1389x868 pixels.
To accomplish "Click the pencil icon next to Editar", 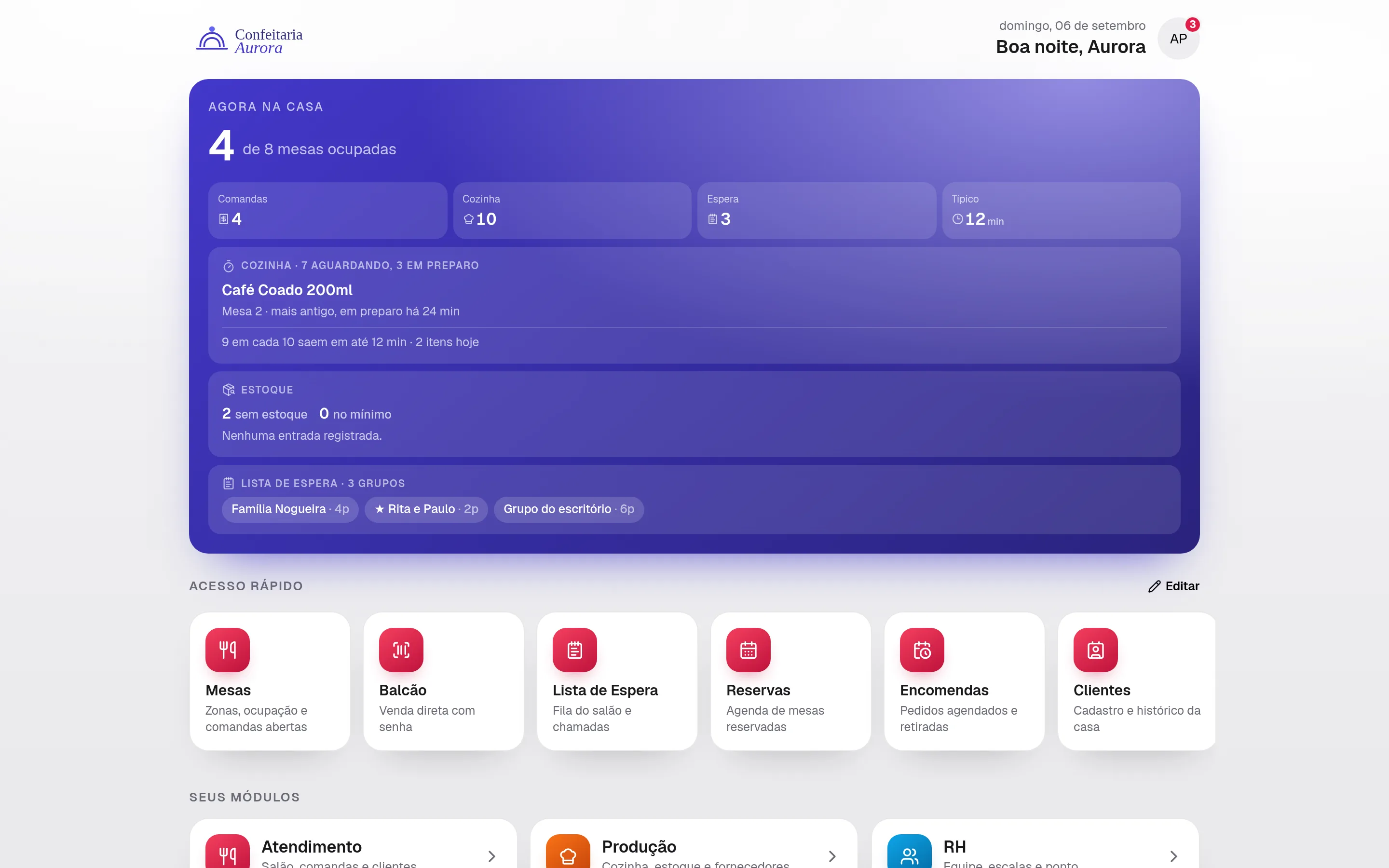I will coord(1154,586).
